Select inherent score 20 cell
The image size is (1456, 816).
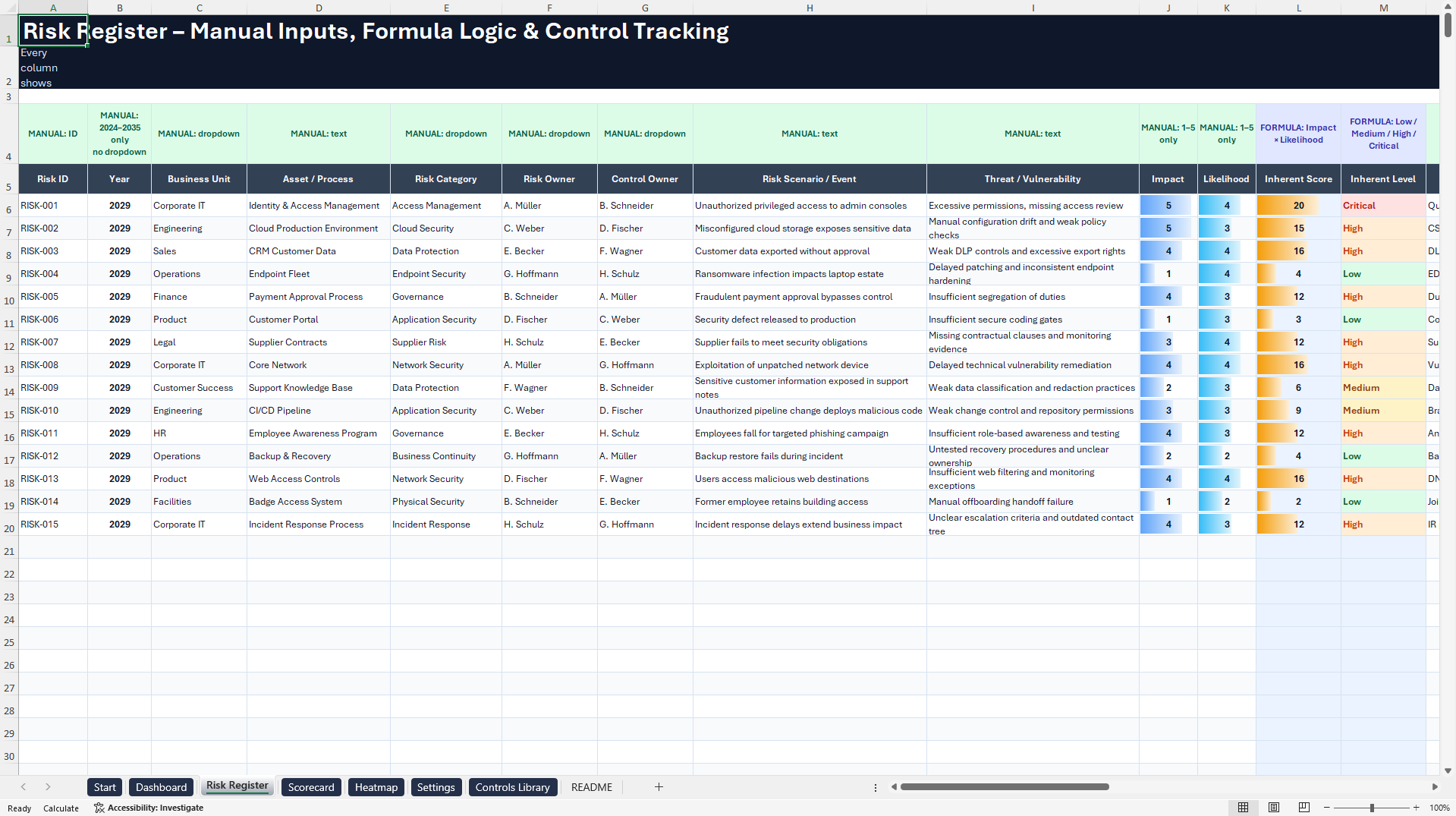pos(1298,206)
